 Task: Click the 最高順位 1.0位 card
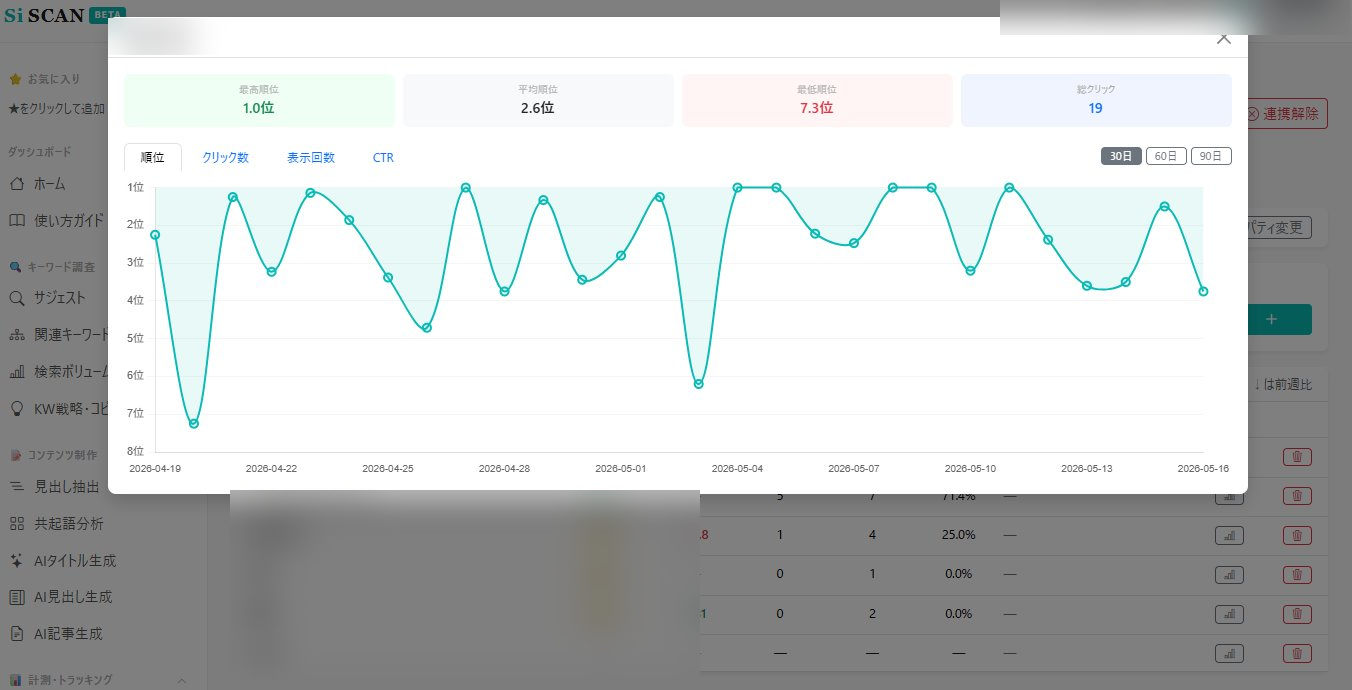click(258, 100)
